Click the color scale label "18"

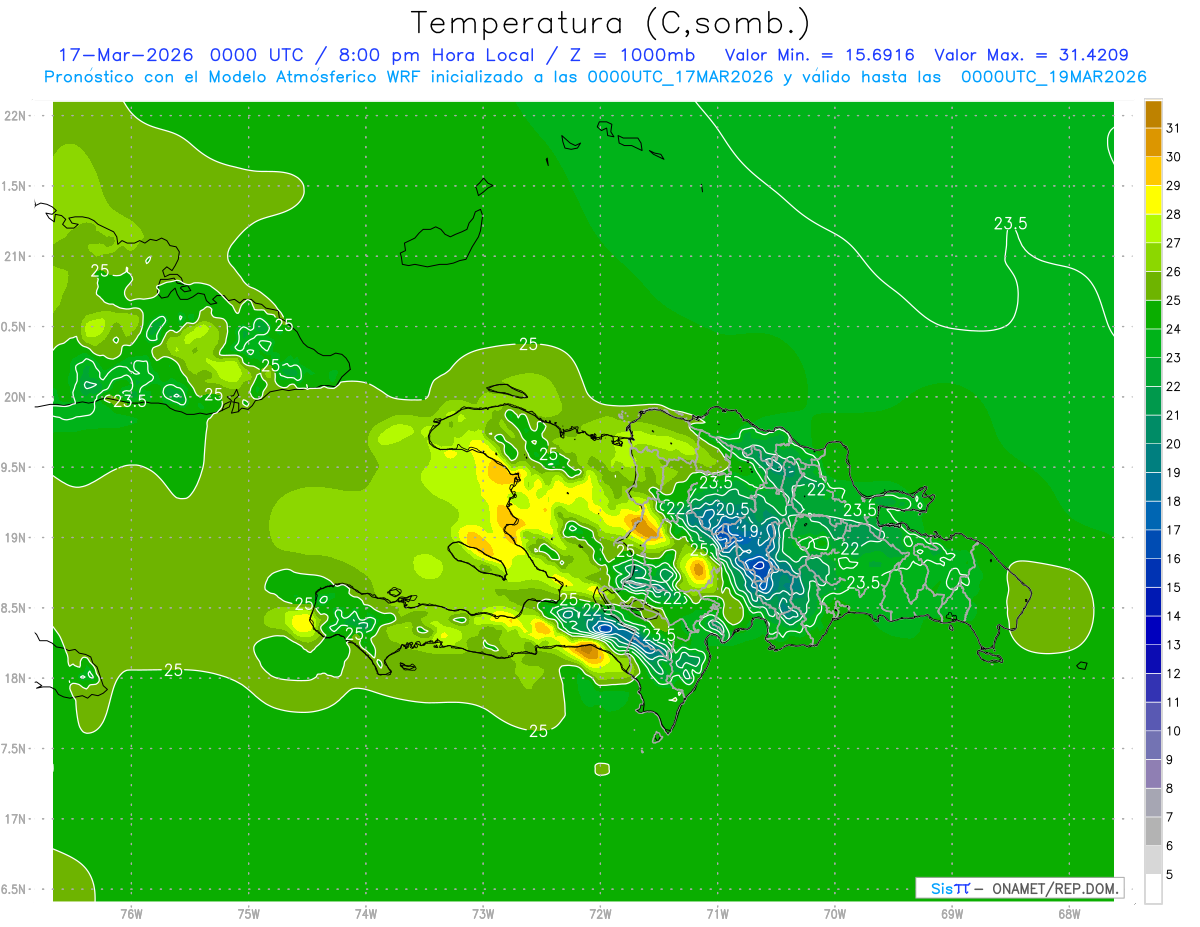coord(1173,501)
